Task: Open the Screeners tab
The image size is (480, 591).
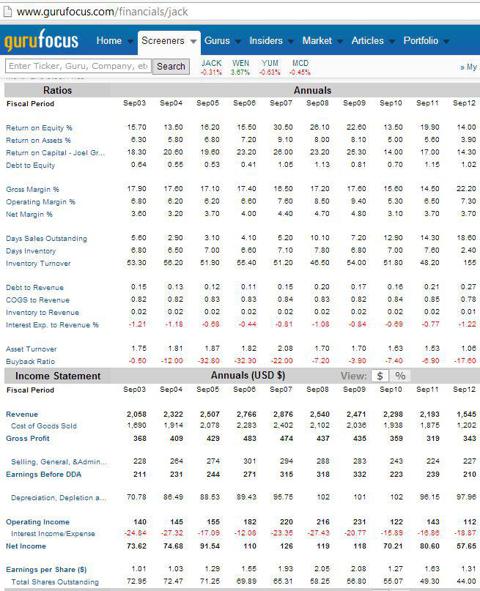Action: point(163,41)
